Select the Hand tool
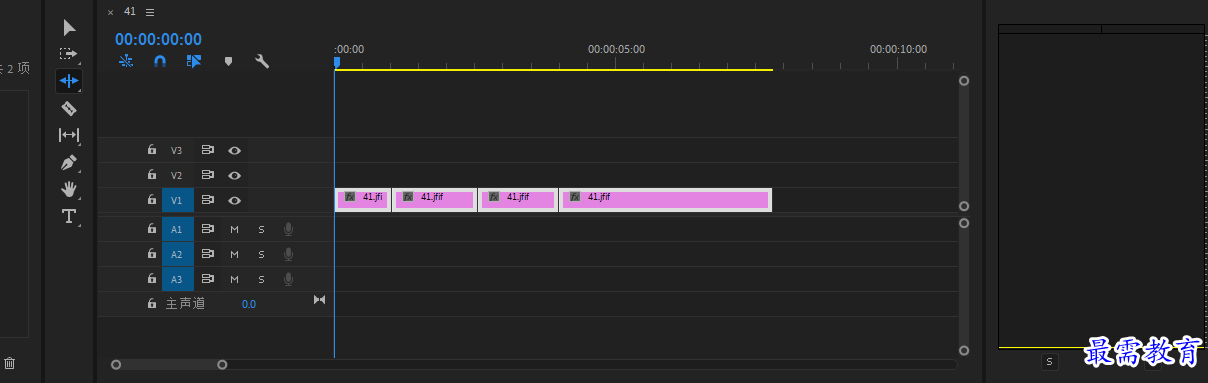Viewport: 1208px width, 383px height. tap(69, 189)
